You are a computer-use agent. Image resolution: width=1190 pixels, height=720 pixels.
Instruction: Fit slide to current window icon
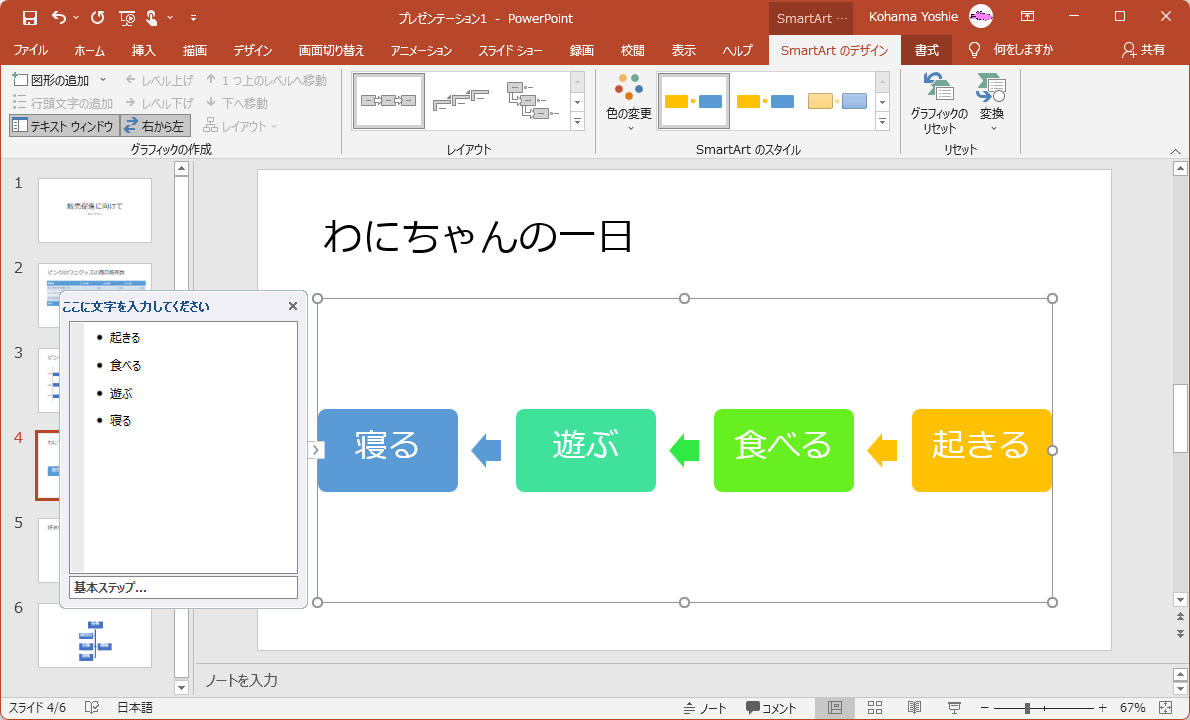(x=1166, y=708)
